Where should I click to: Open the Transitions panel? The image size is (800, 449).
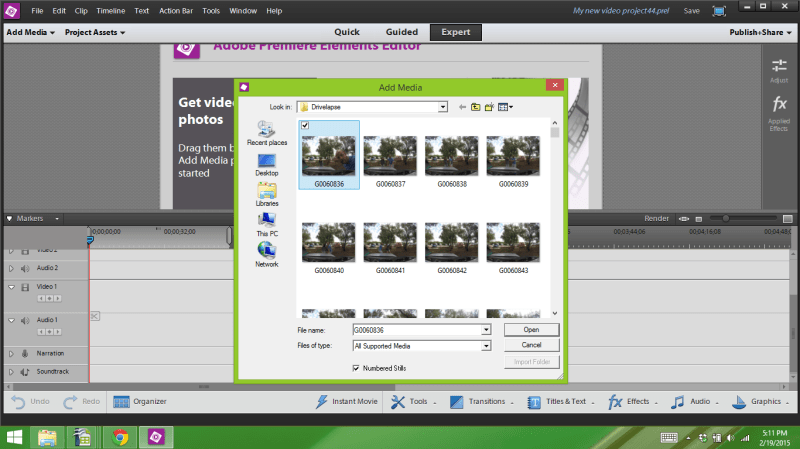click(x=482, y=402)
